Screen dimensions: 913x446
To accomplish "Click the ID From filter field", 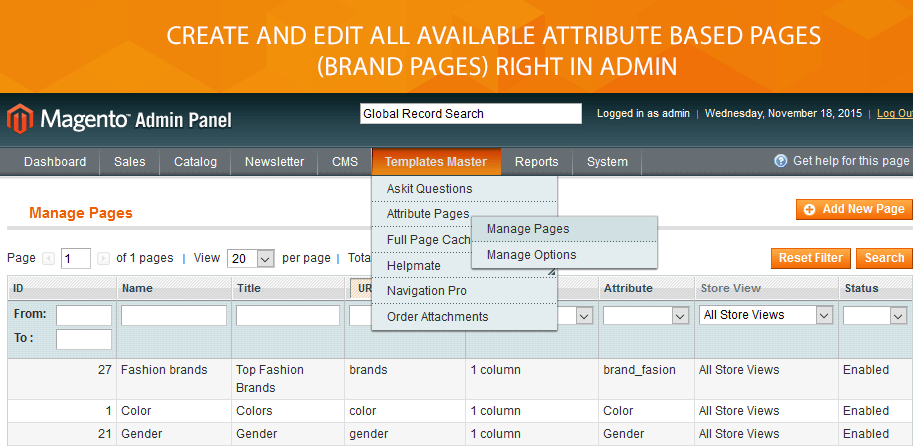I will (x=84, y=316).
